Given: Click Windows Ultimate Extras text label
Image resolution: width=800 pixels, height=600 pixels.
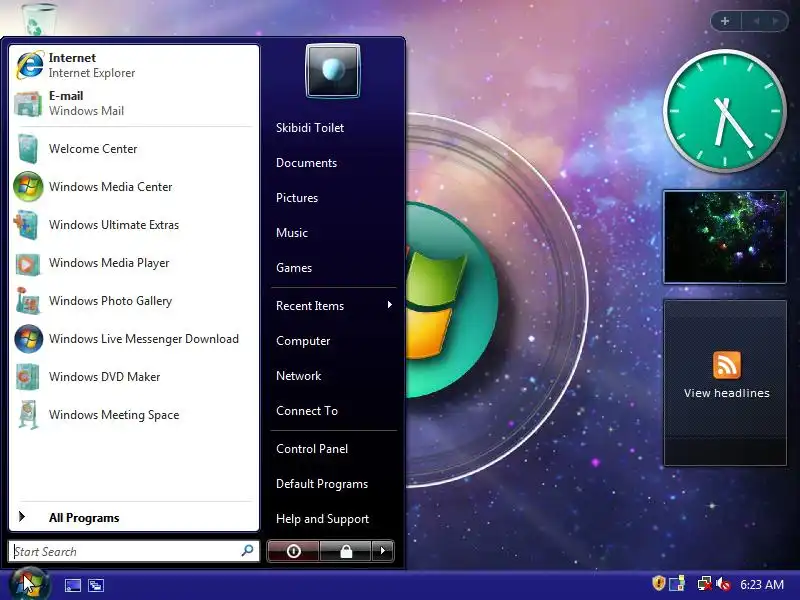Looking at the screenshot, I should (114, 224).
